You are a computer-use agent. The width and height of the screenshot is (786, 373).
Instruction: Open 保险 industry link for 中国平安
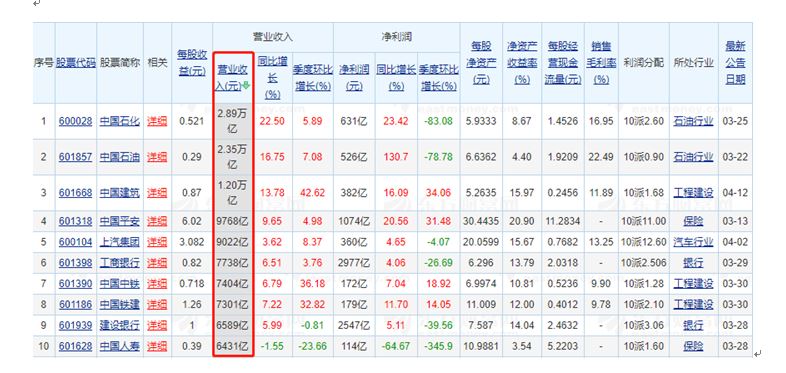[693, 221]
